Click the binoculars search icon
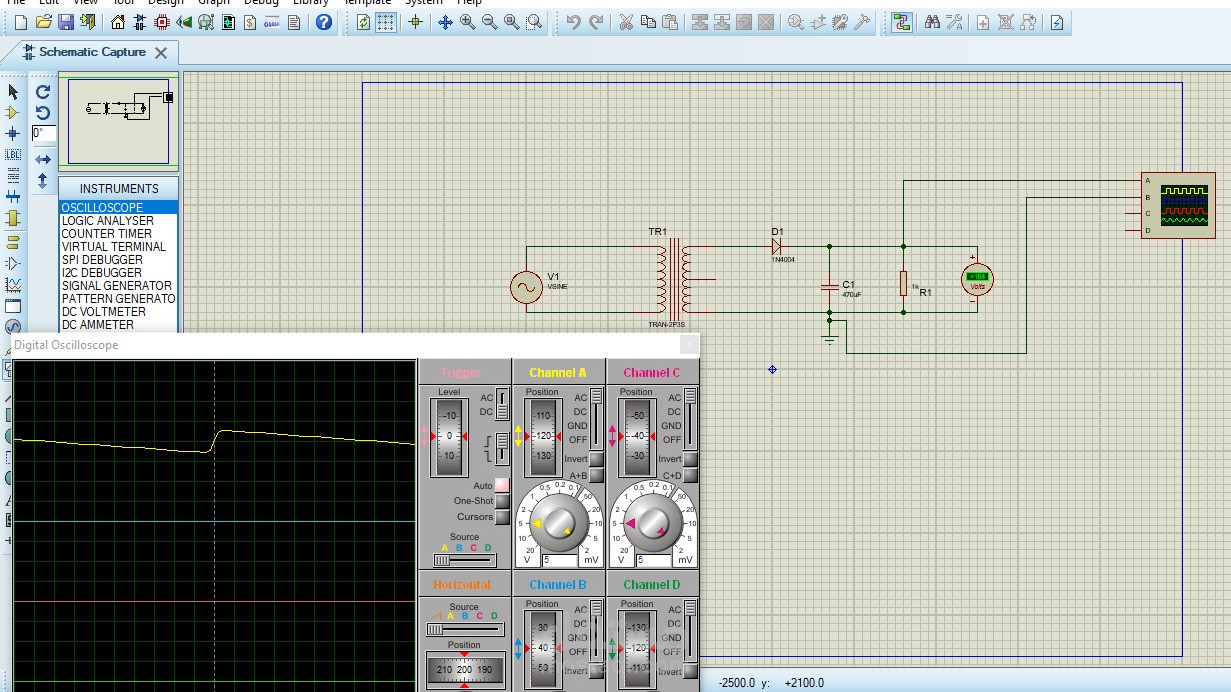 (x=932, y=22)
